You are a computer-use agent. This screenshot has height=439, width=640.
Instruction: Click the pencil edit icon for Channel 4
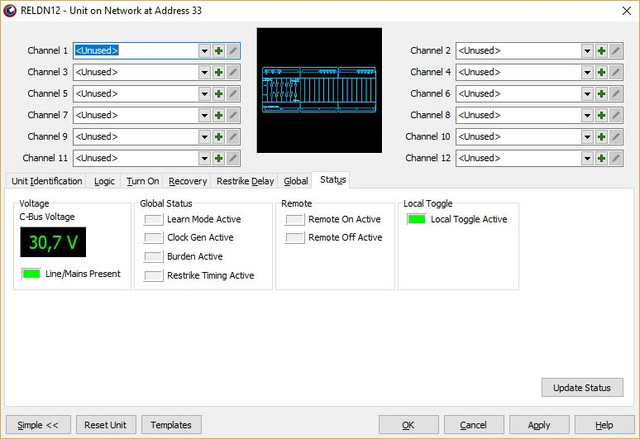tap(616, 72)
